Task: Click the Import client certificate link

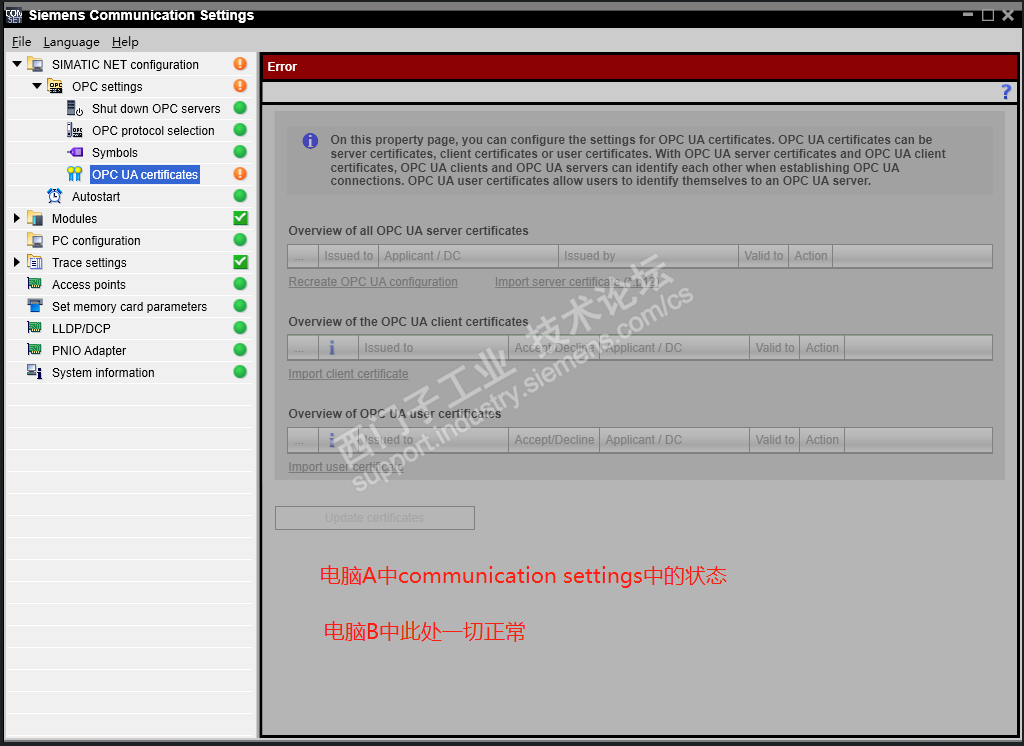Action: [x=348, y=374]
